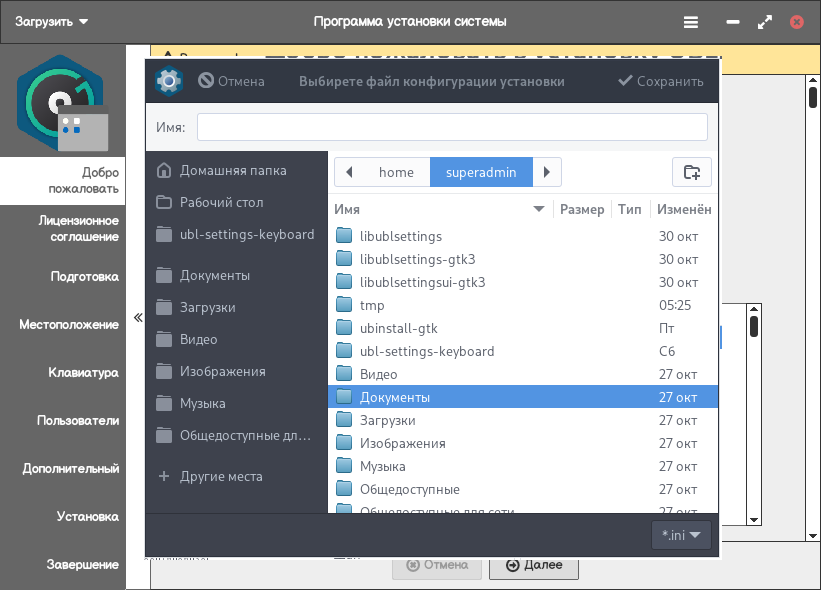Navigate back with left path arrow
821x590 pixels.
[x=349, y=172]
